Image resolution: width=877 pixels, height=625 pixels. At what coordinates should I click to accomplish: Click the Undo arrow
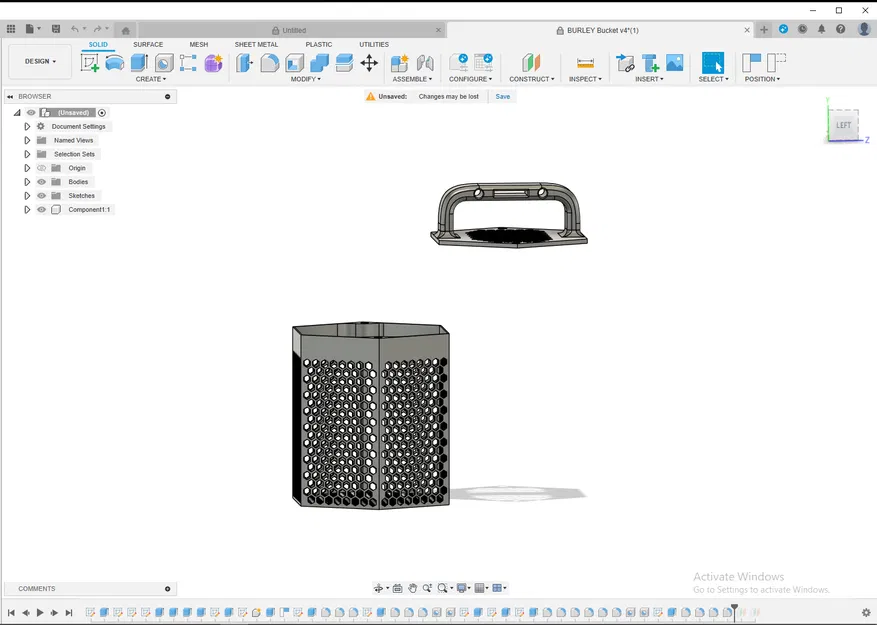[x=74, y=29]
